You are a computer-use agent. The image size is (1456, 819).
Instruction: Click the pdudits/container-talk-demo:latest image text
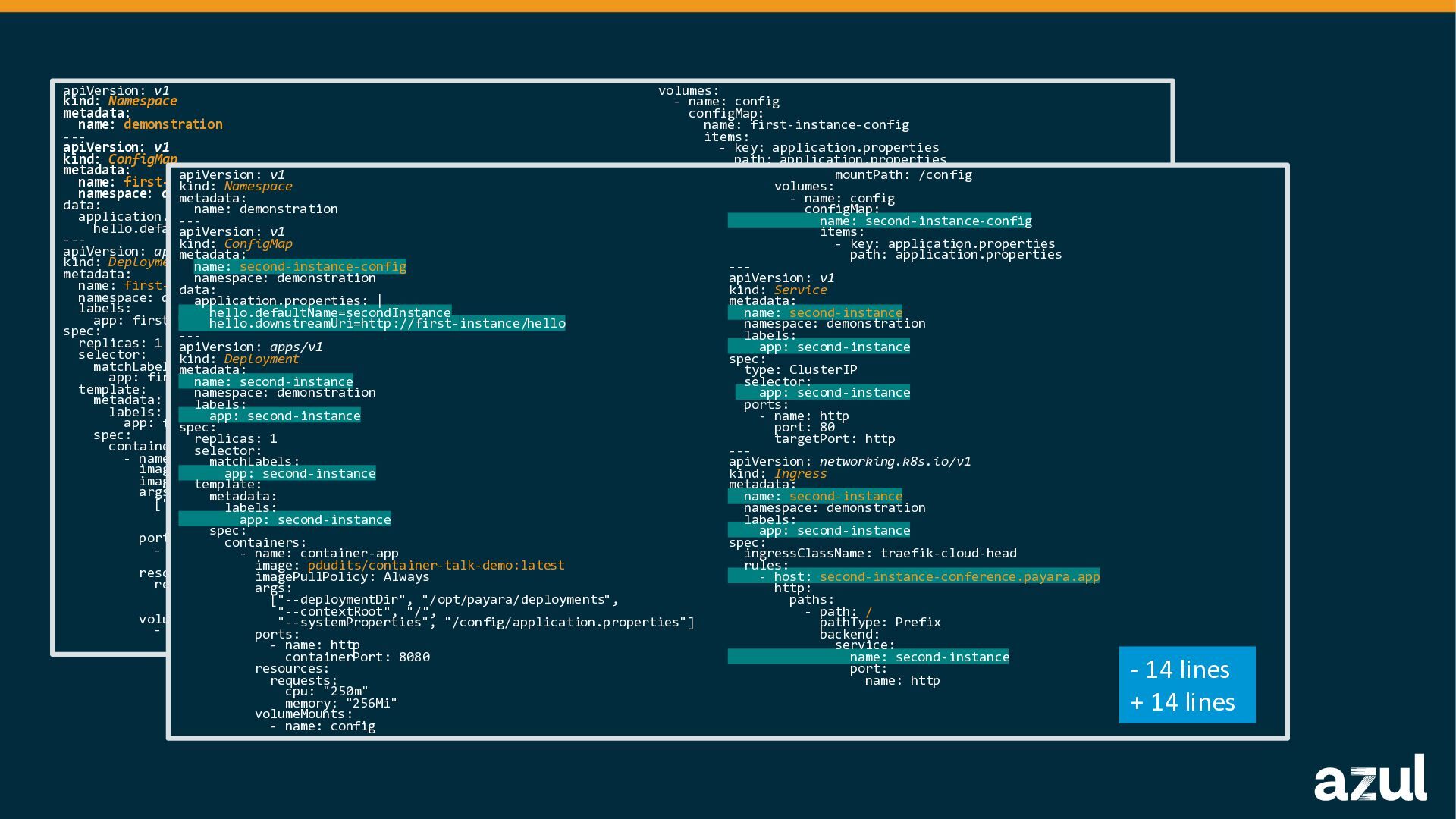pyautogui.click(x=435, y=565)
